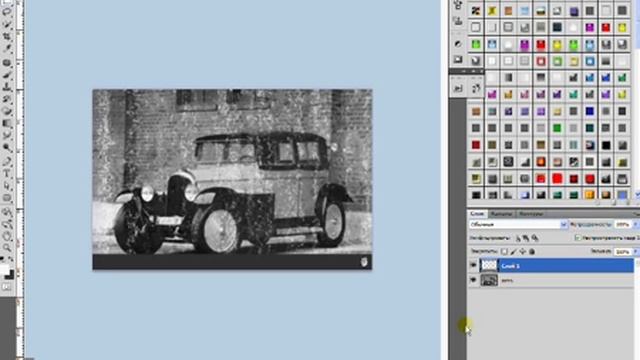Viewport: 640px width, 360px height.
Task: Open the layer opacity slider arrow
Action: (x=636, y=224)
